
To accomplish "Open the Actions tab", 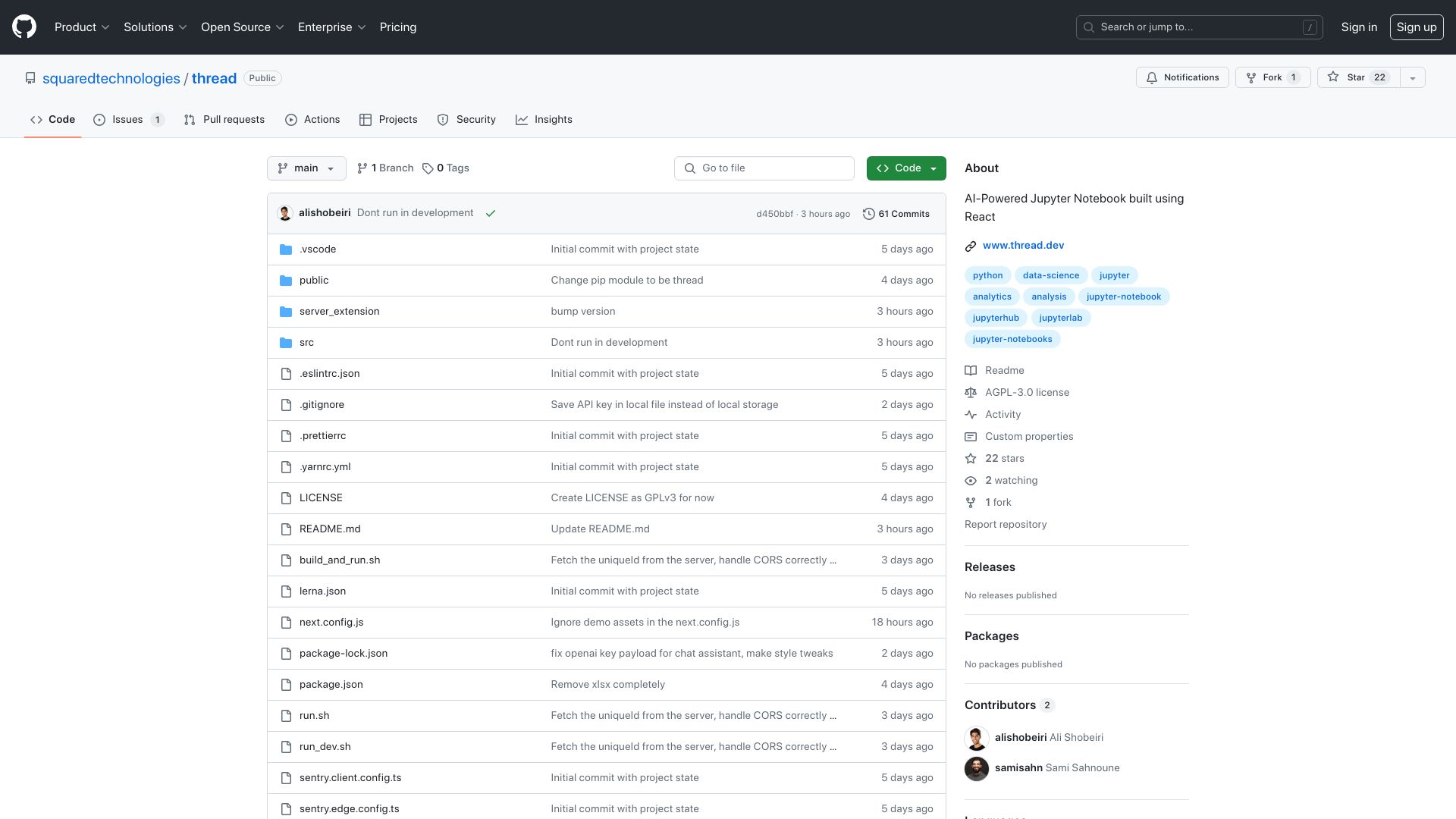I will (312, 120).
